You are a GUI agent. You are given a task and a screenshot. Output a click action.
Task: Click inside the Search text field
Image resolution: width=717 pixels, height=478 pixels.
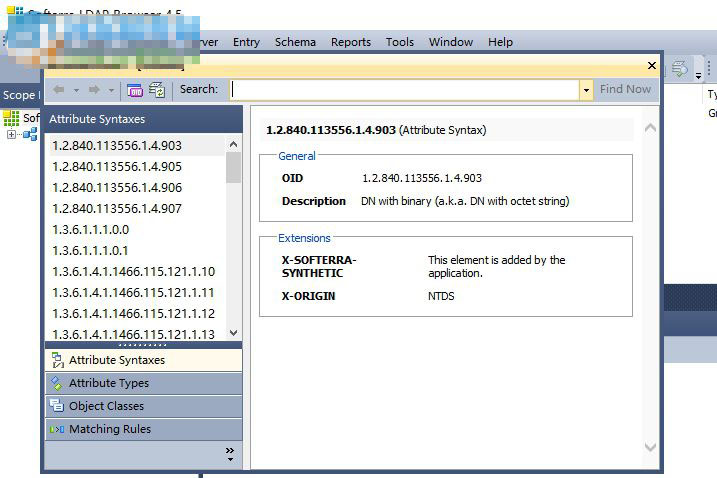coord(404,90)
